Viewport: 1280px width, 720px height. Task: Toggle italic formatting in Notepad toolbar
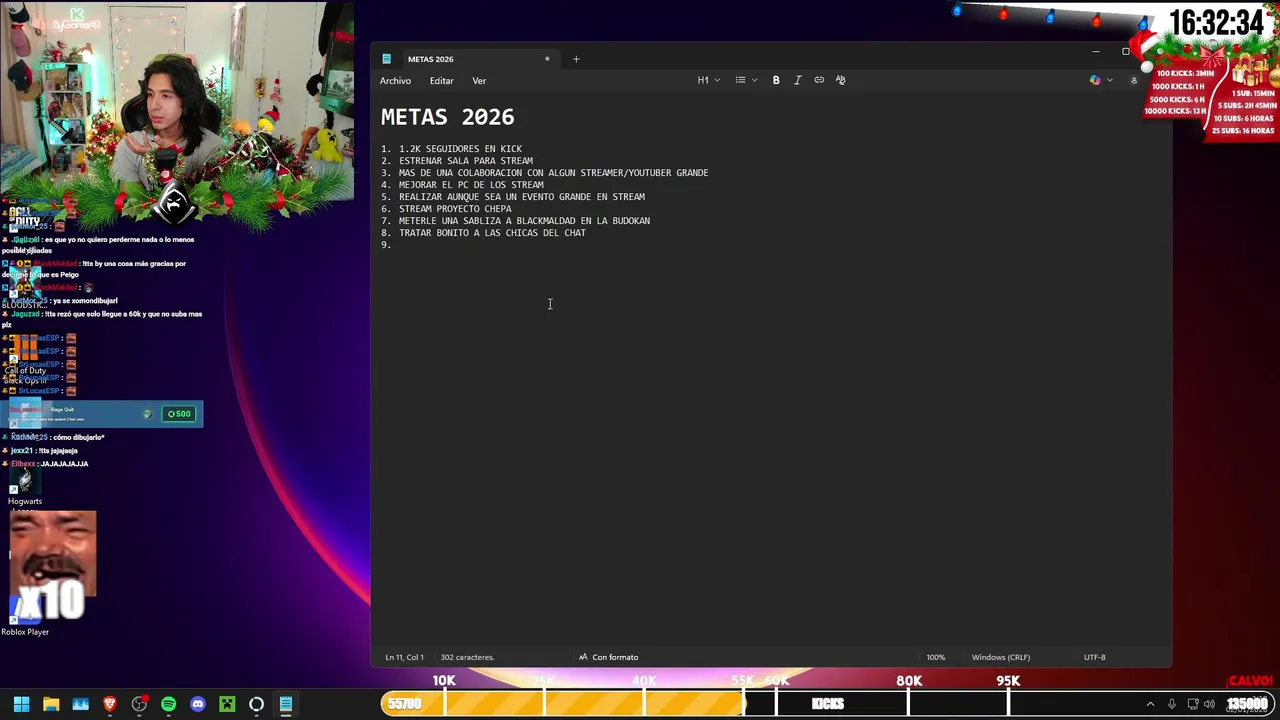pyautogui.click(x=797, y=80)
